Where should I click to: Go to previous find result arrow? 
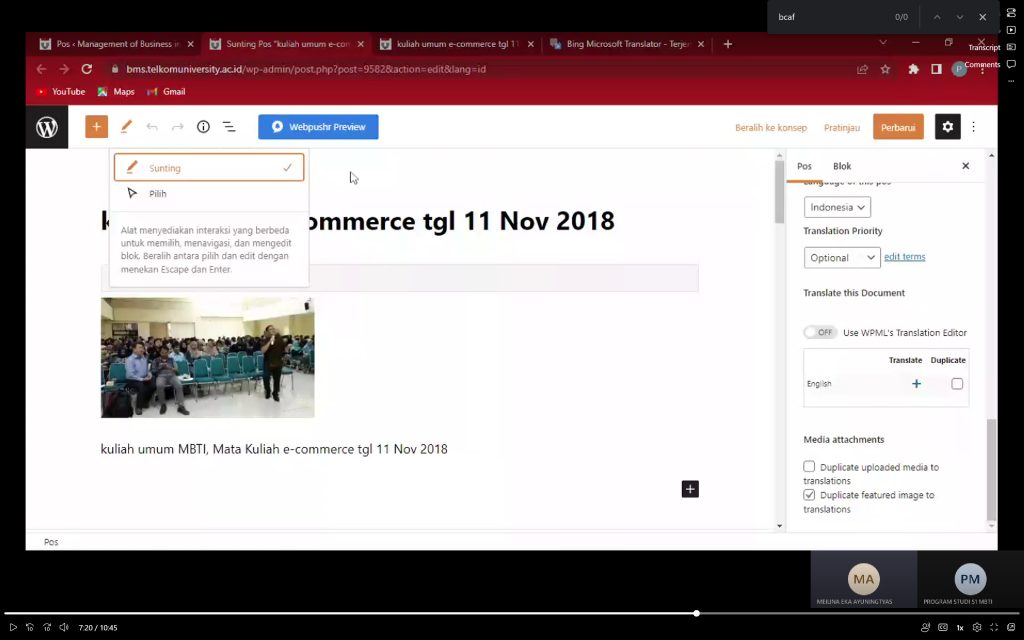click(x=936, y=17)
